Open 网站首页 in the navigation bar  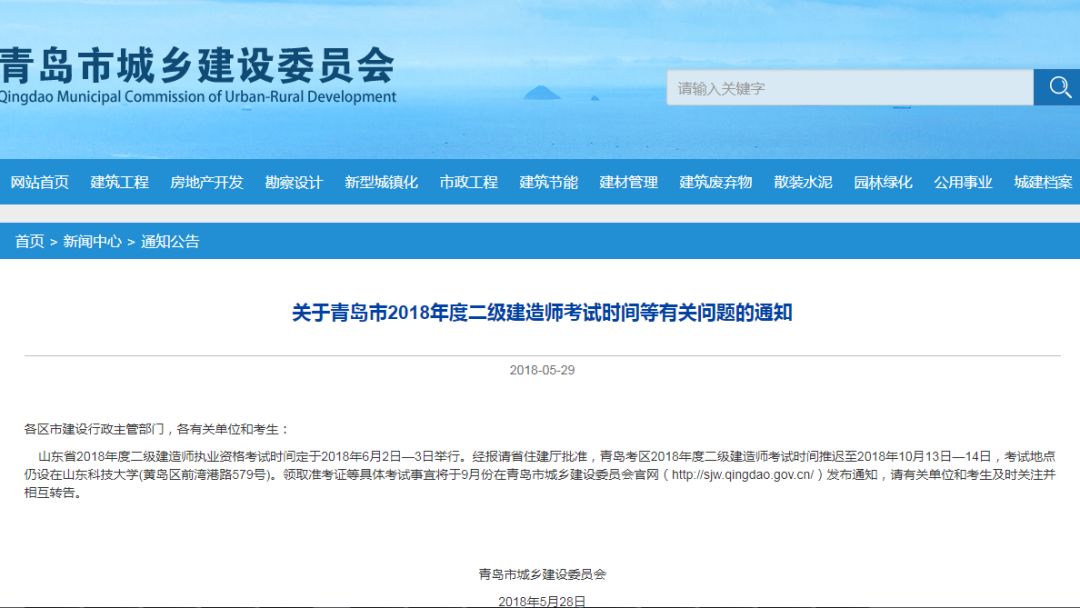point(39,182)
